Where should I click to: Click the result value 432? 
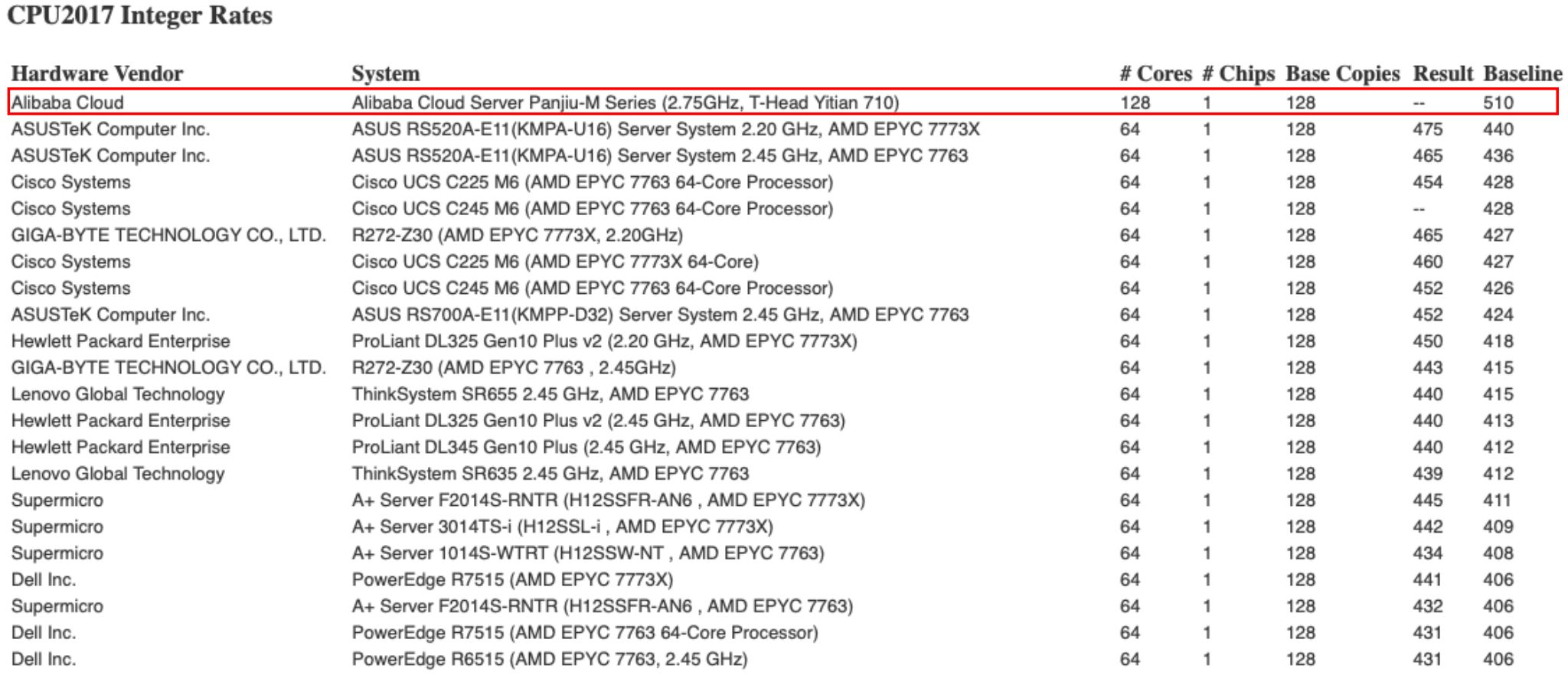pyautogui.click(x=1428, y=606)
